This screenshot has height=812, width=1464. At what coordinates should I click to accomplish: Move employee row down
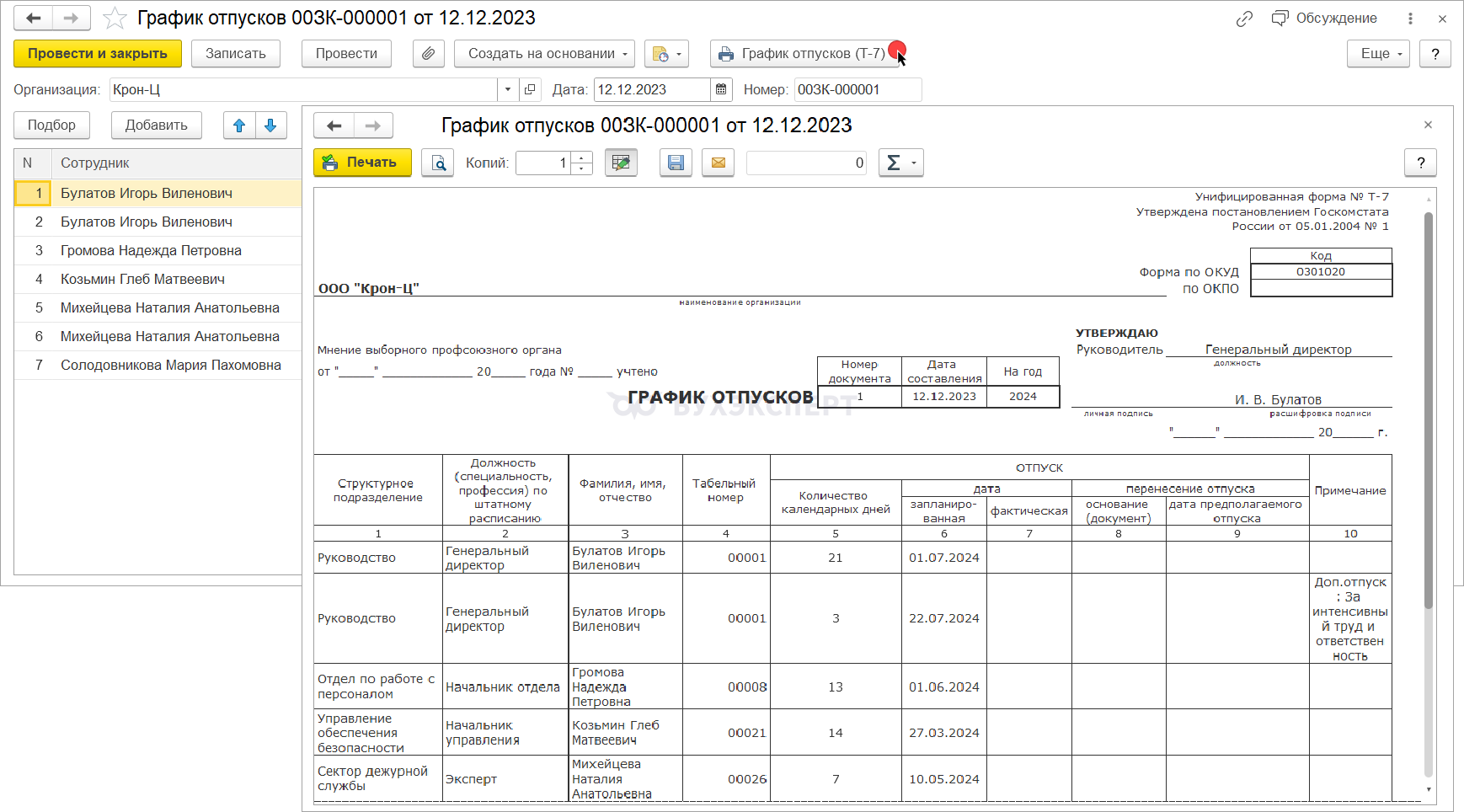click(x=270, y=126)
